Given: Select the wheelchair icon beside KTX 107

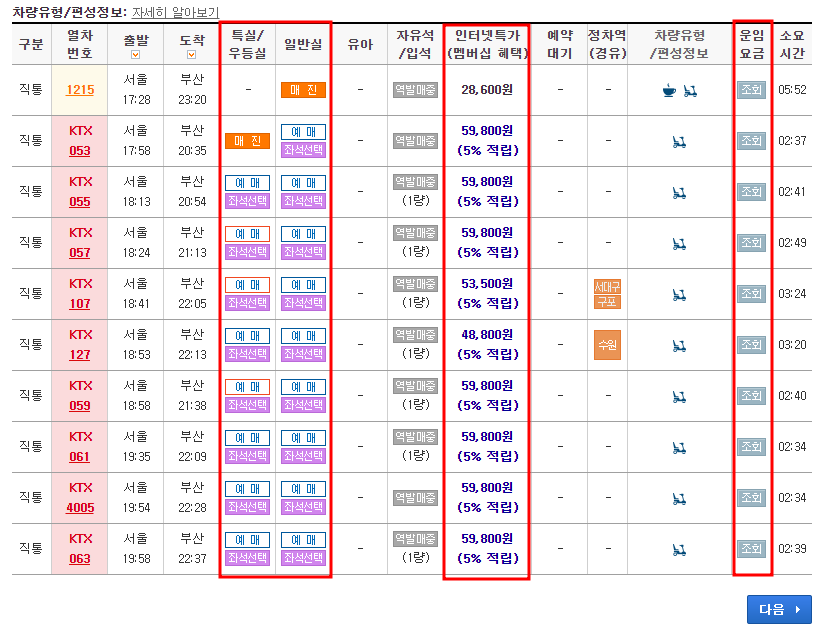Looking at the screenshot, I should coord(680,296).
